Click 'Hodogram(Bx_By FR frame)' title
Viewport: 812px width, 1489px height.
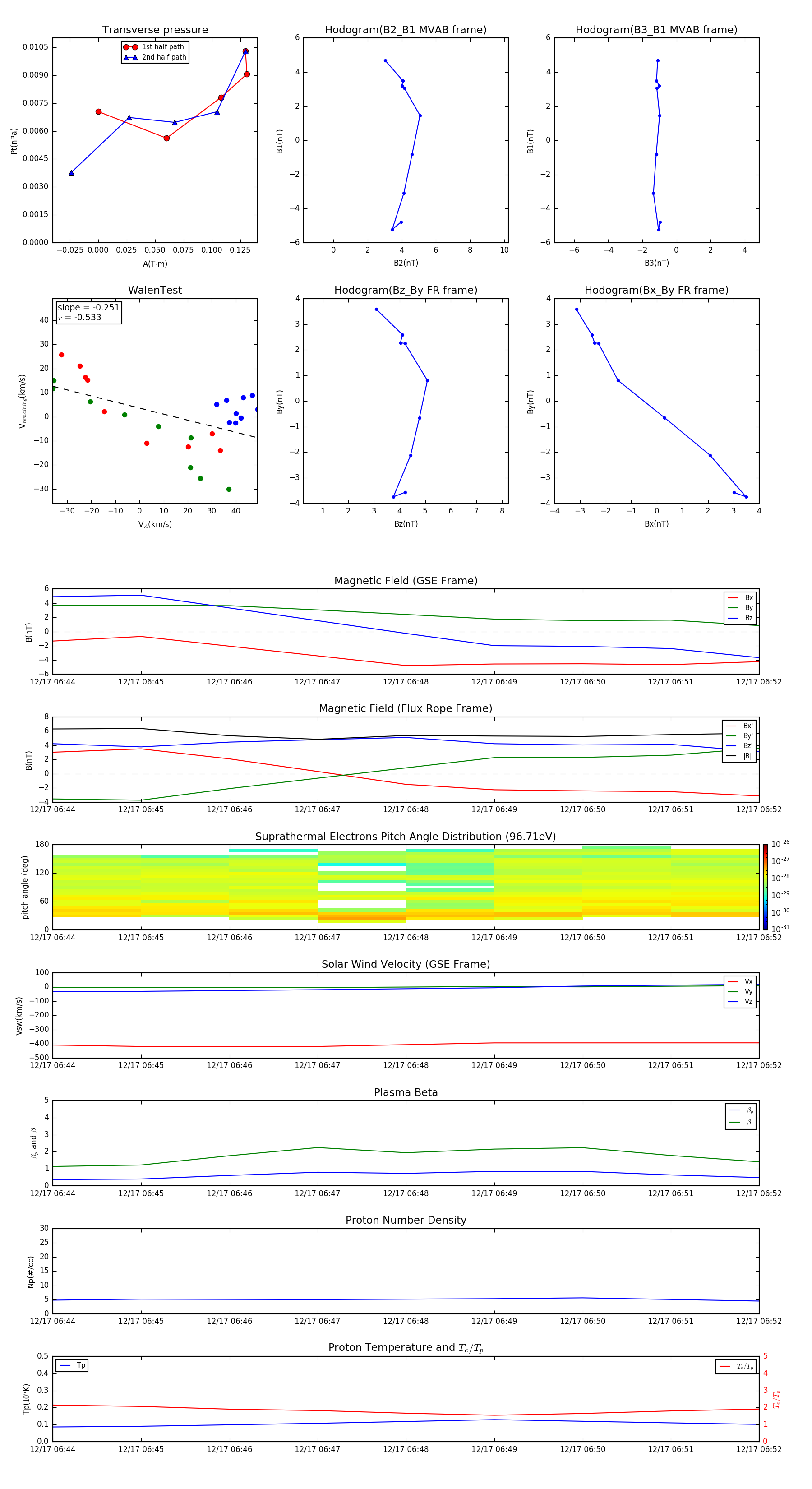656,290
